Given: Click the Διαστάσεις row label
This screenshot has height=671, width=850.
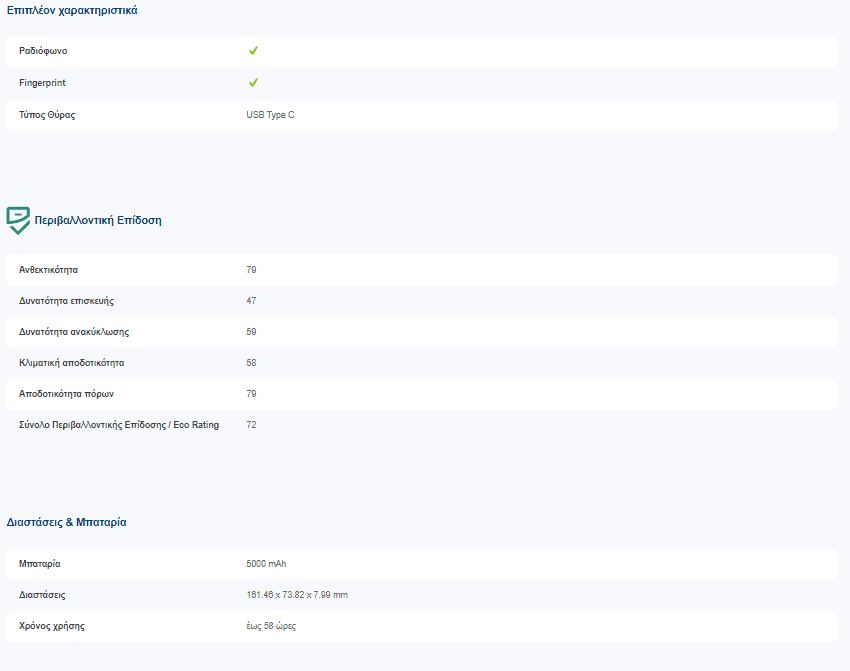Looking at the screenshot, I should [42, 595].
